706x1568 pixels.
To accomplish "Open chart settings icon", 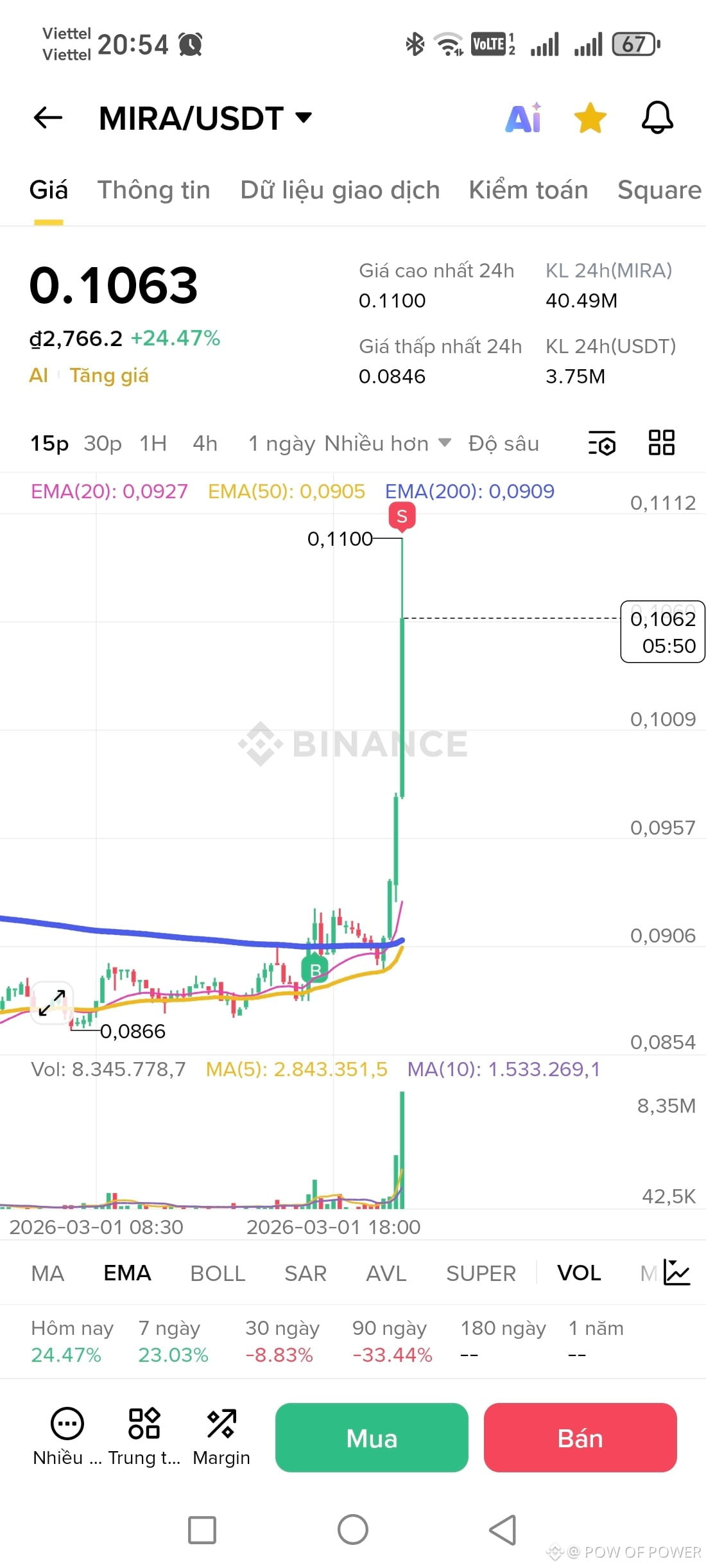I will [602, 443].
